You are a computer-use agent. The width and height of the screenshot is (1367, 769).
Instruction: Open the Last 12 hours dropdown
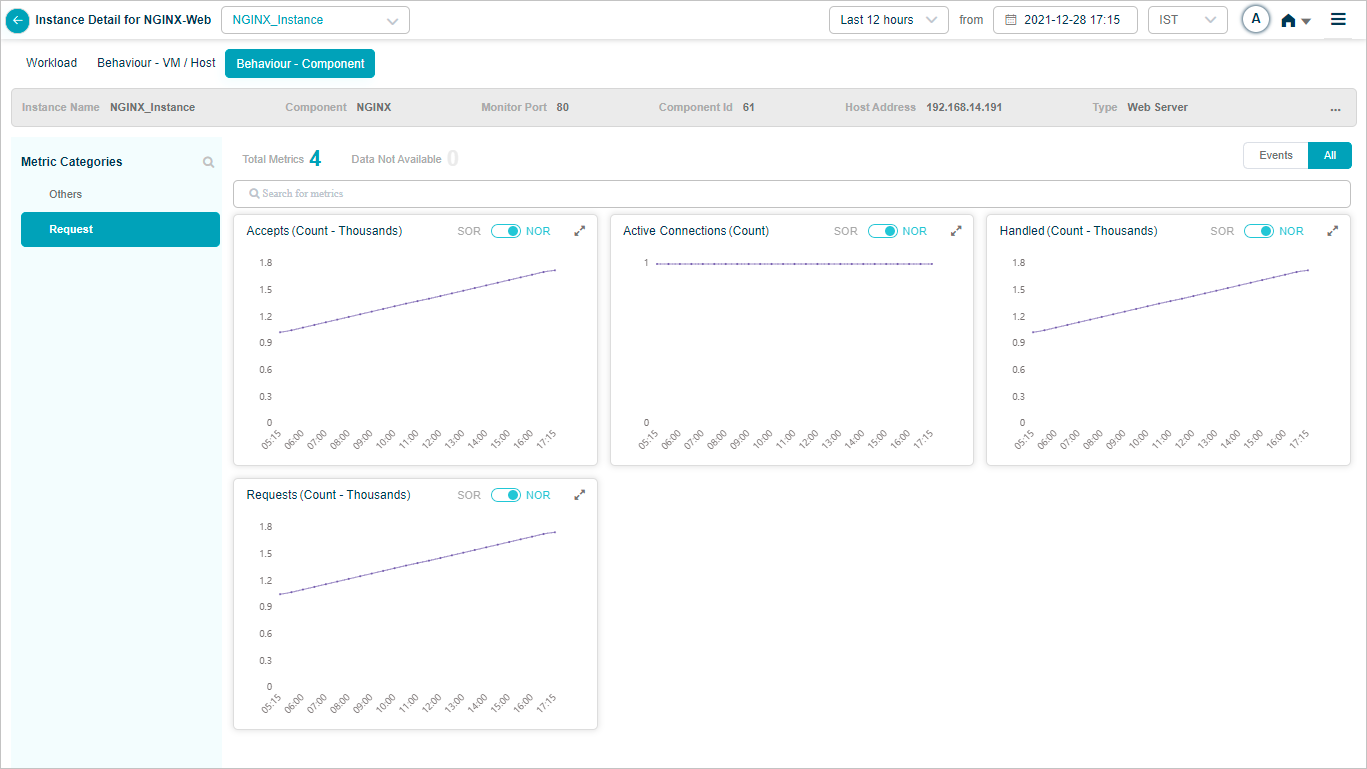coord(888,20)
